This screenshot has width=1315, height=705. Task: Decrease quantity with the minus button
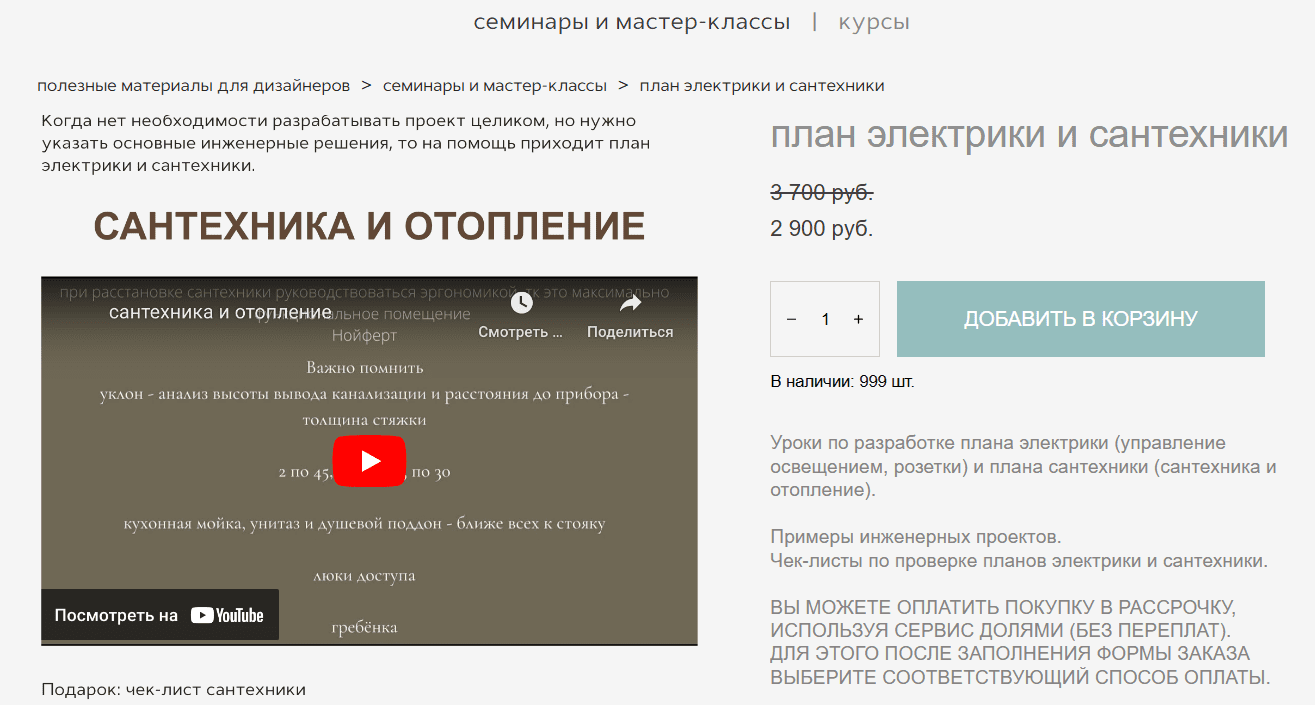[791, 318]
